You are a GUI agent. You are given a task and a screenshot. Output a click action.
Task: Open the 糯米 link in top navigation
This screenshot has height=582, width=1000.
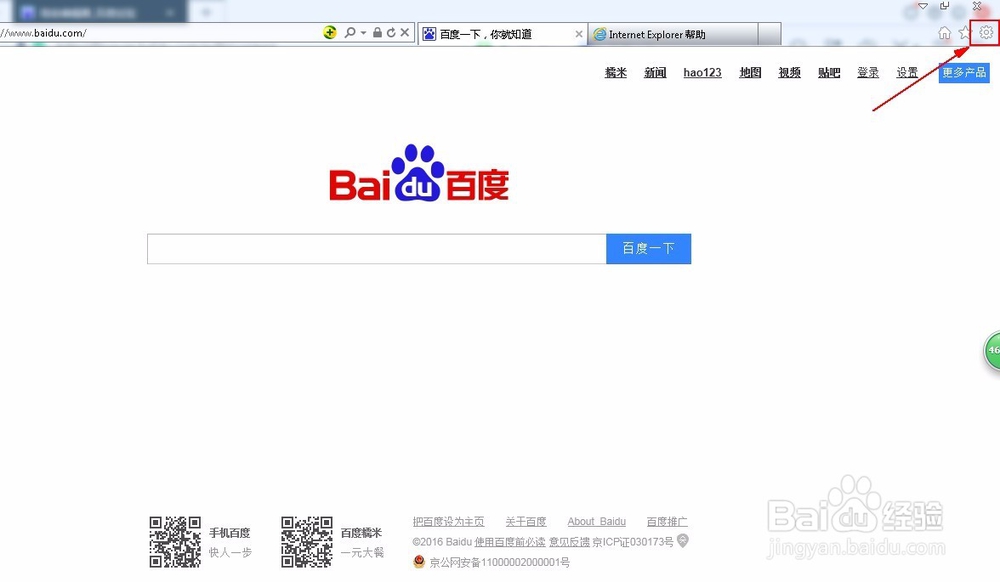click(x=615, y=73)
